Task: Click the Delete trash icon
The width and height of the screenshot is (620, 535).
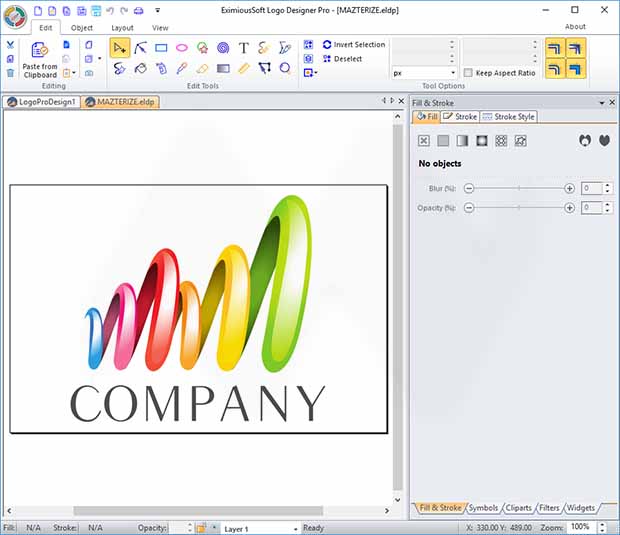Action: click(x=10, y=73)
